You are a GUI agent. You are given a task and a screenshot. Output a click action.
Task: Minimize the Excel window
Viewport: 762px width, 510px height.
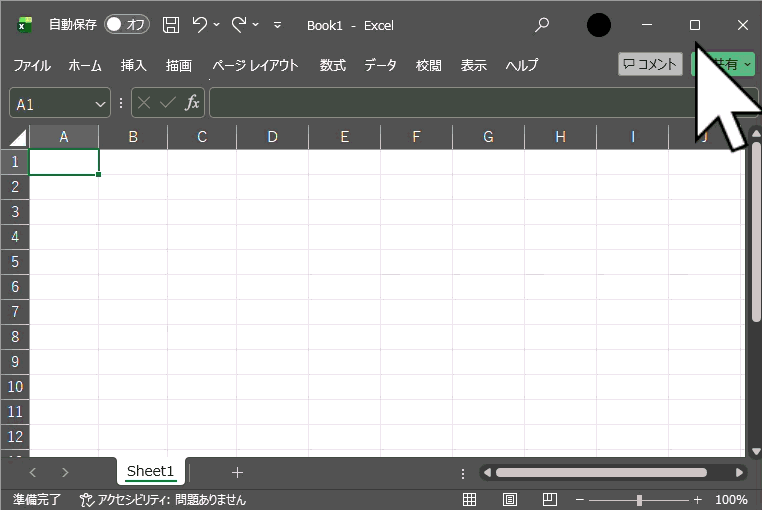pyautogui.click(x=647, y=24)
